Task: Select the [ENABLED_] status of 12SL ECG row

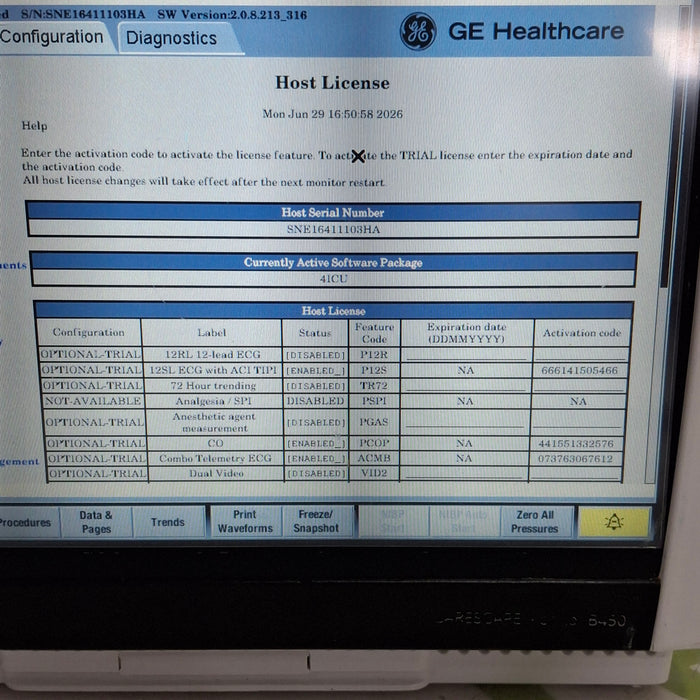Action: (316, 371)
